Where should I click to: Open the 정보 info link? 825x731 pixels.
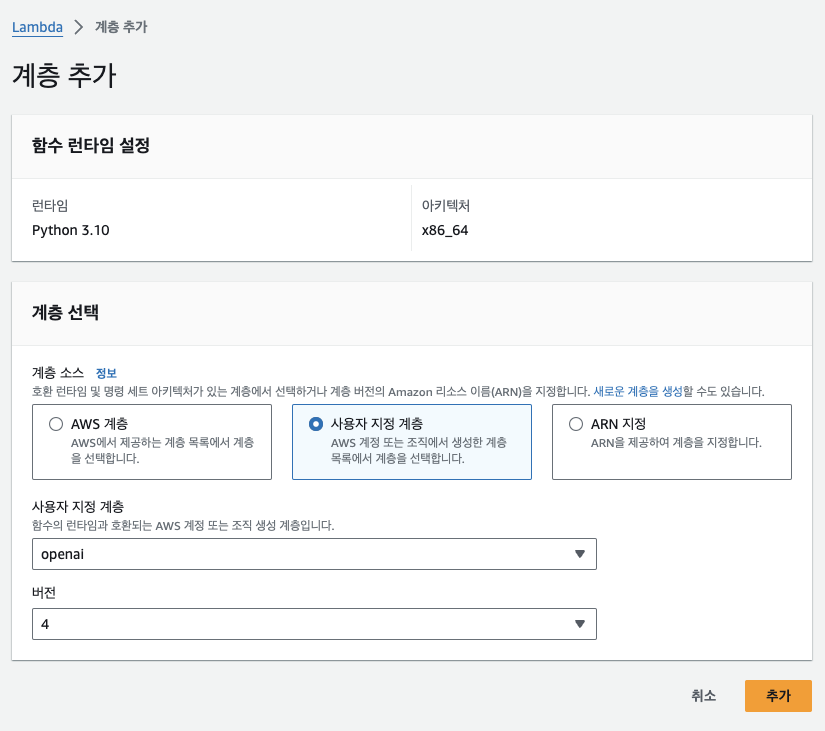point(106,374)
